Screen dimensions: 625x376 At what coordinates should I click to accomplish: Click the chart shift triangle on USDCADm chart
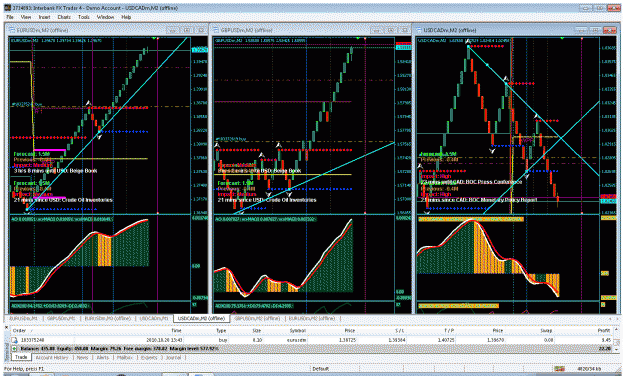pos(562,38)
